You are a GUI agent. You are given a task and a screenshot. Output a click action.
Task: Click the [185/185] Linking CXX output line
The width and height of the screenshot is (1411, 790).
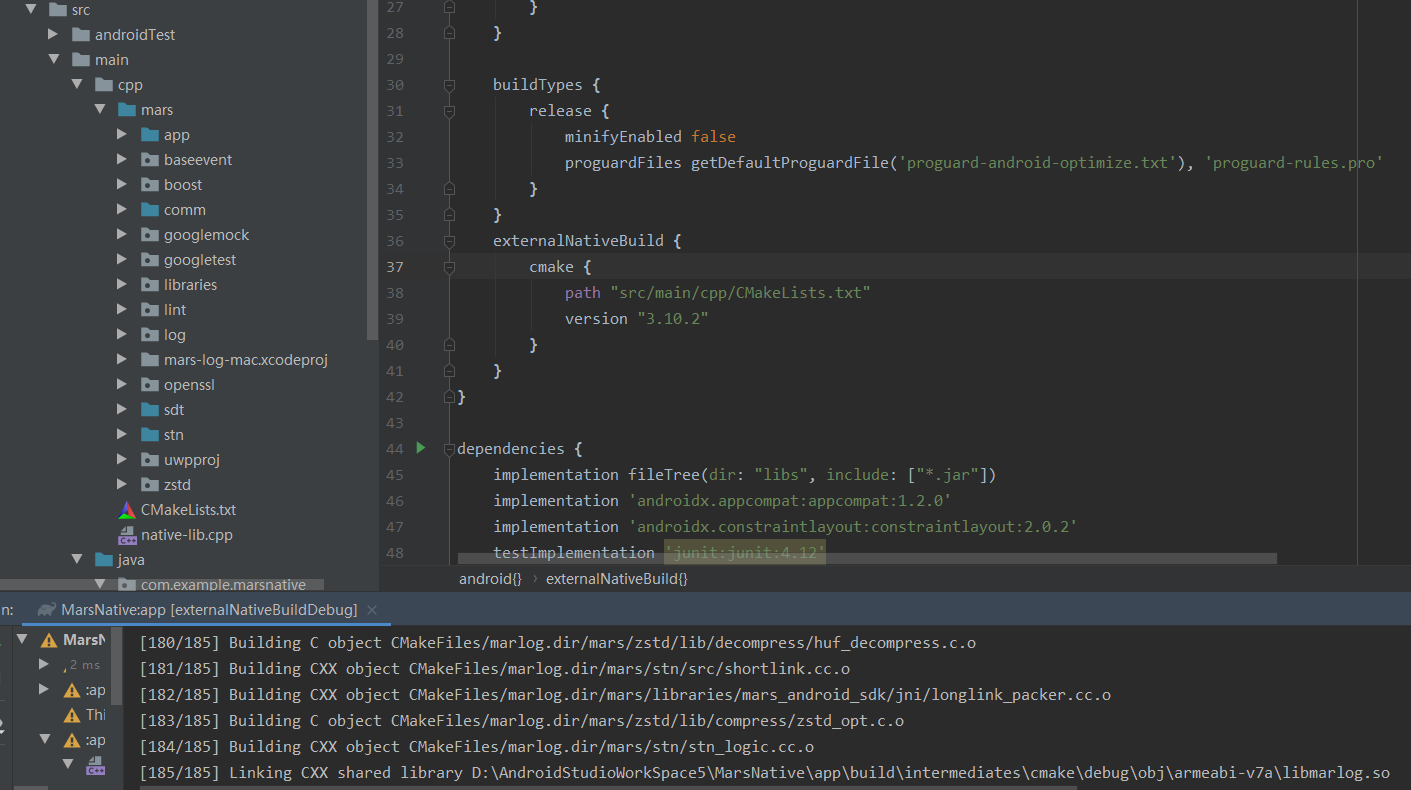point(764,773)
